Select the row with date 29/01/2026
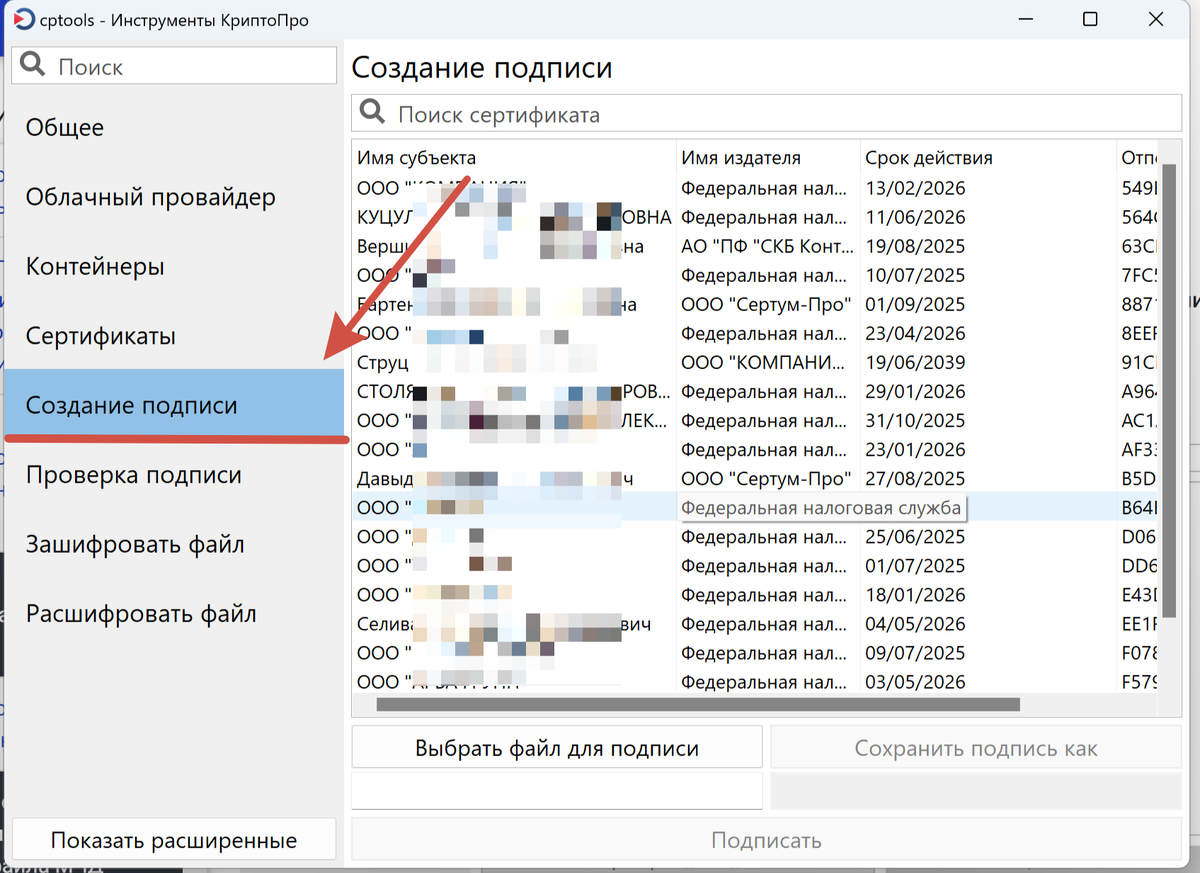This screenshot has width=1200, height=873. pos(755,391)
